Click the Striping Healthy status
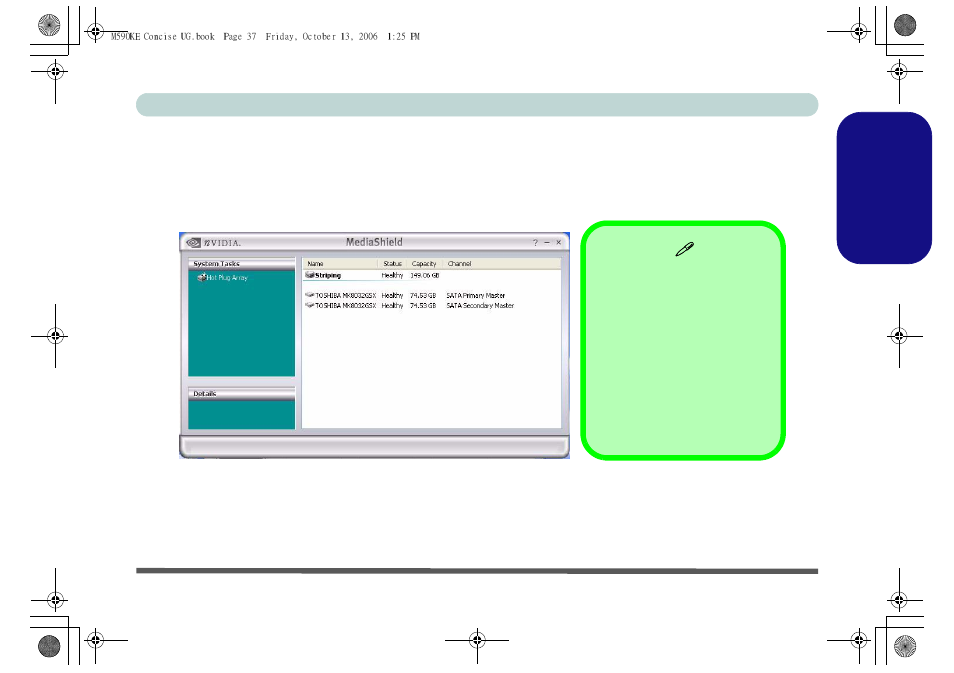954x673 pixels. coord(392,276)
